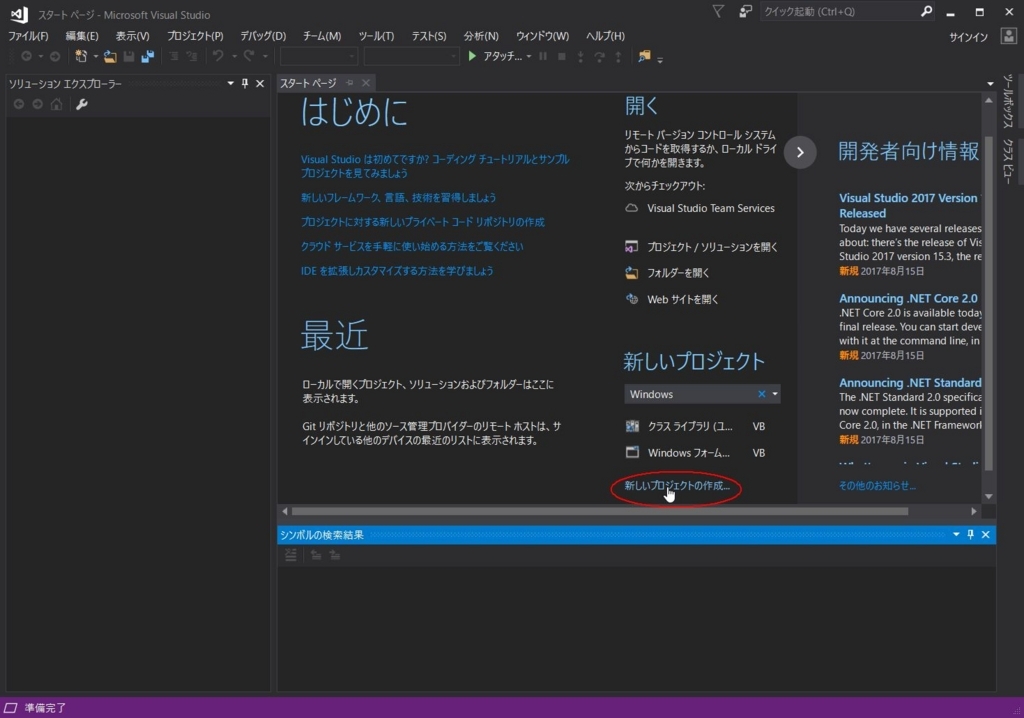This screenshot has height=718, width=1024.
Task: Select the Windows フォーム VB template
Action: [695, 452]
